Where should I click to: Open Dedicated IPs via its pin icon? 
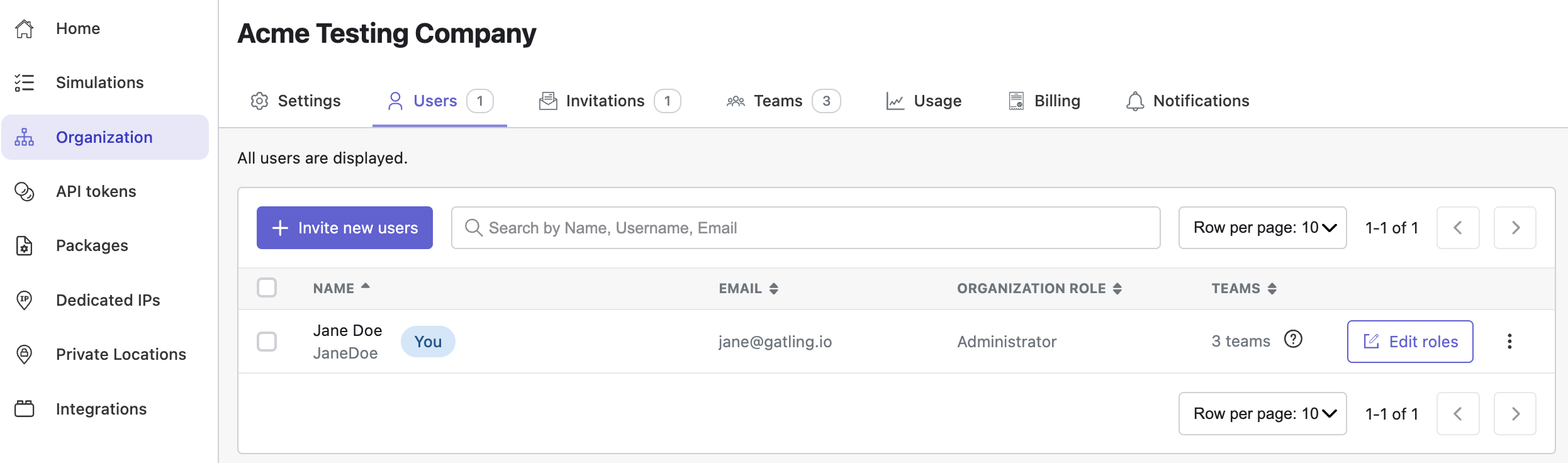pos(25,300)
